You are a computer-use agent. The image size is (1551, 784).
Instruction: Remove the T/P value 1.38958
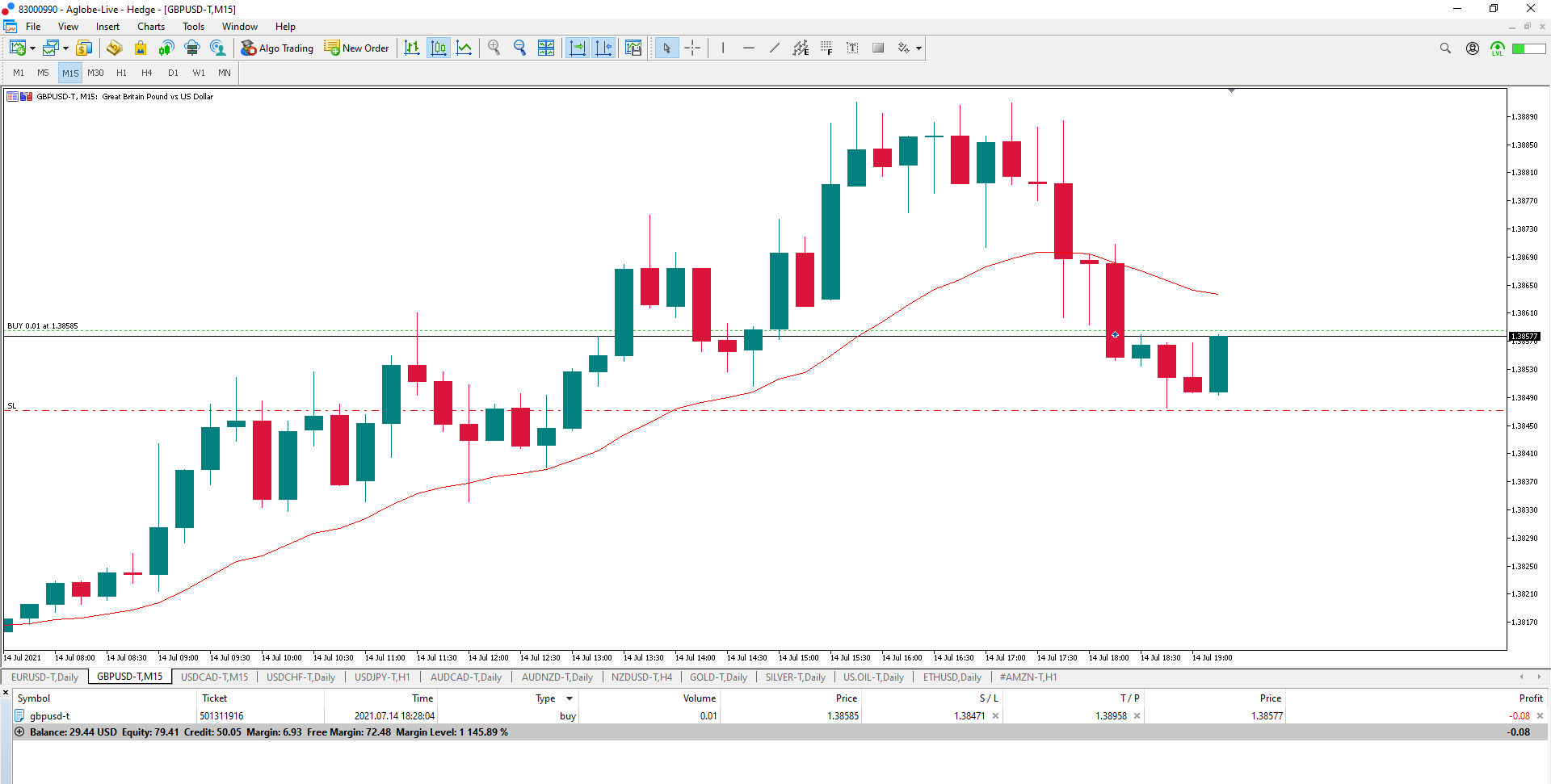coord(1137,716)
